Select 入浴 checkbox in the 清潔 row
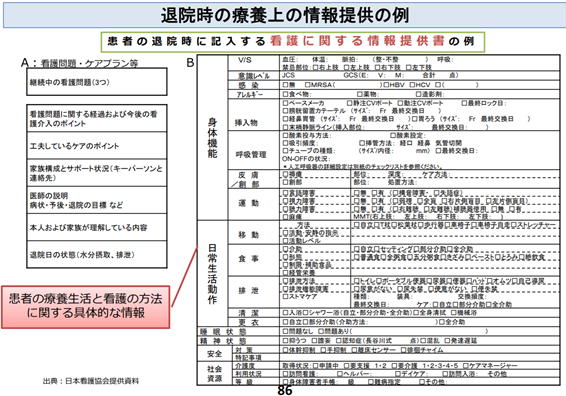Screen dimensions: 566x396 pyautogui.click(x=285, y=313)
